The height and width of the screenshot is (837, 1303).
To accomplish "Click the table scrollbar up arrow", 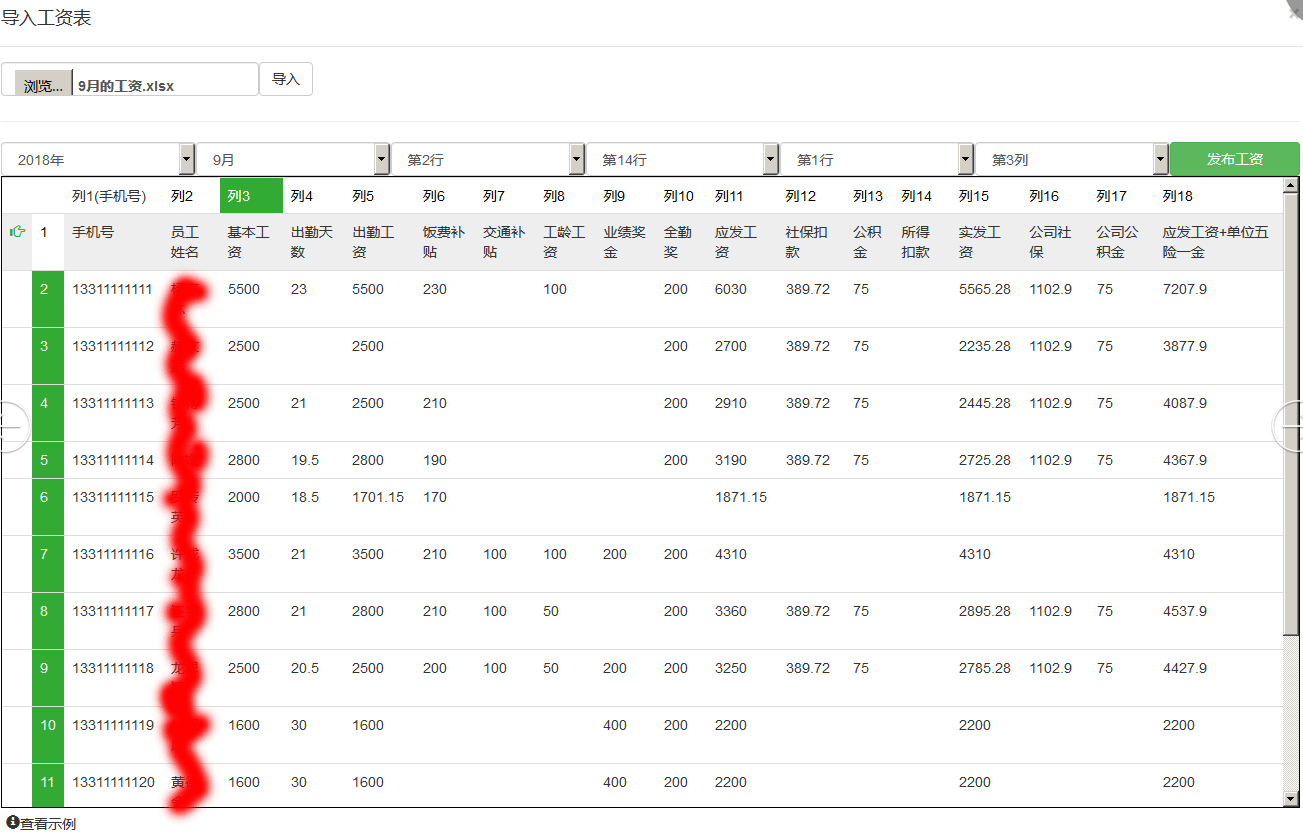I will click(x=1291, y=185).
